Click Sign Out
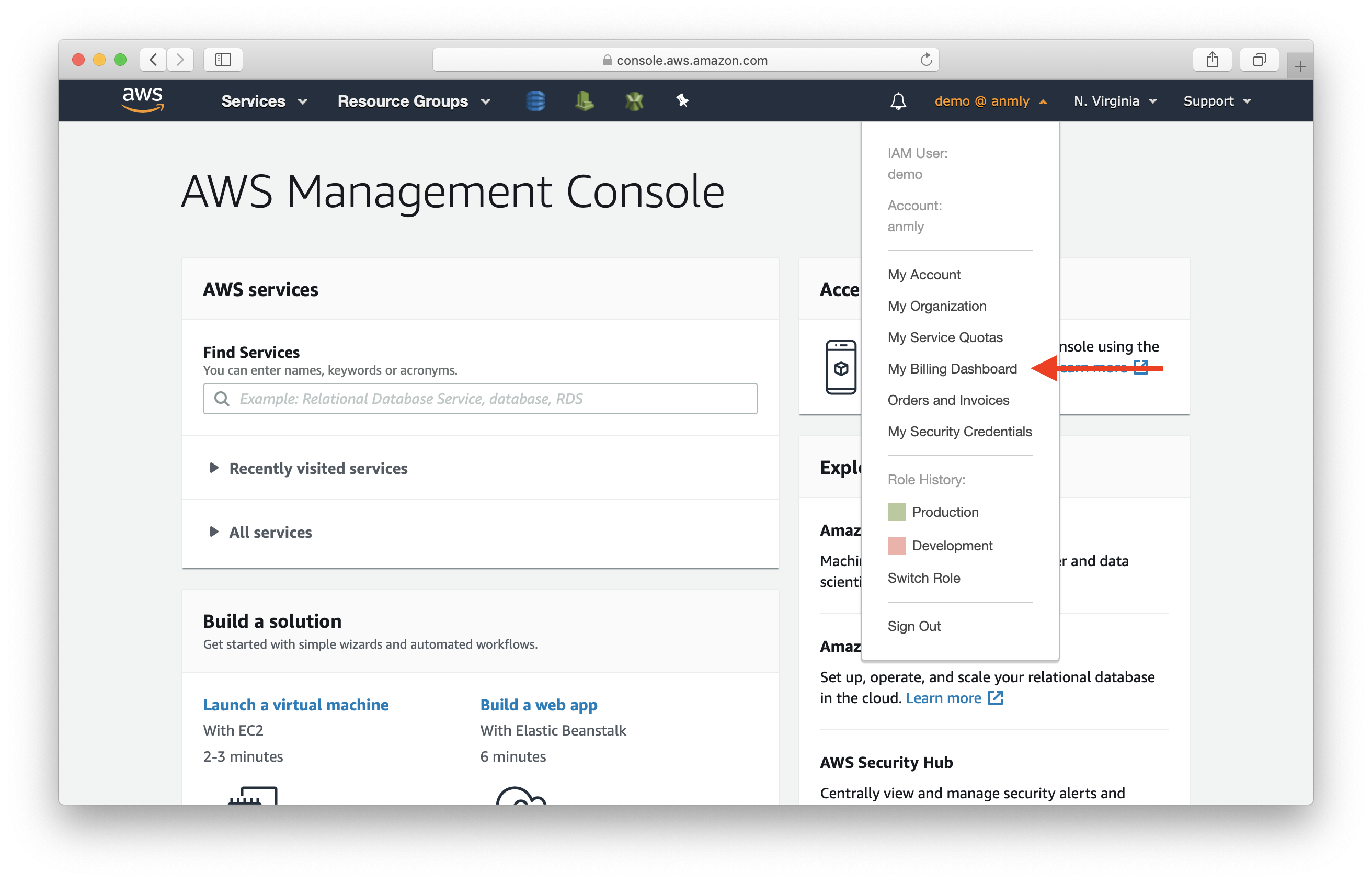This screenshot has width=1372, height=882. pos(914,627)
